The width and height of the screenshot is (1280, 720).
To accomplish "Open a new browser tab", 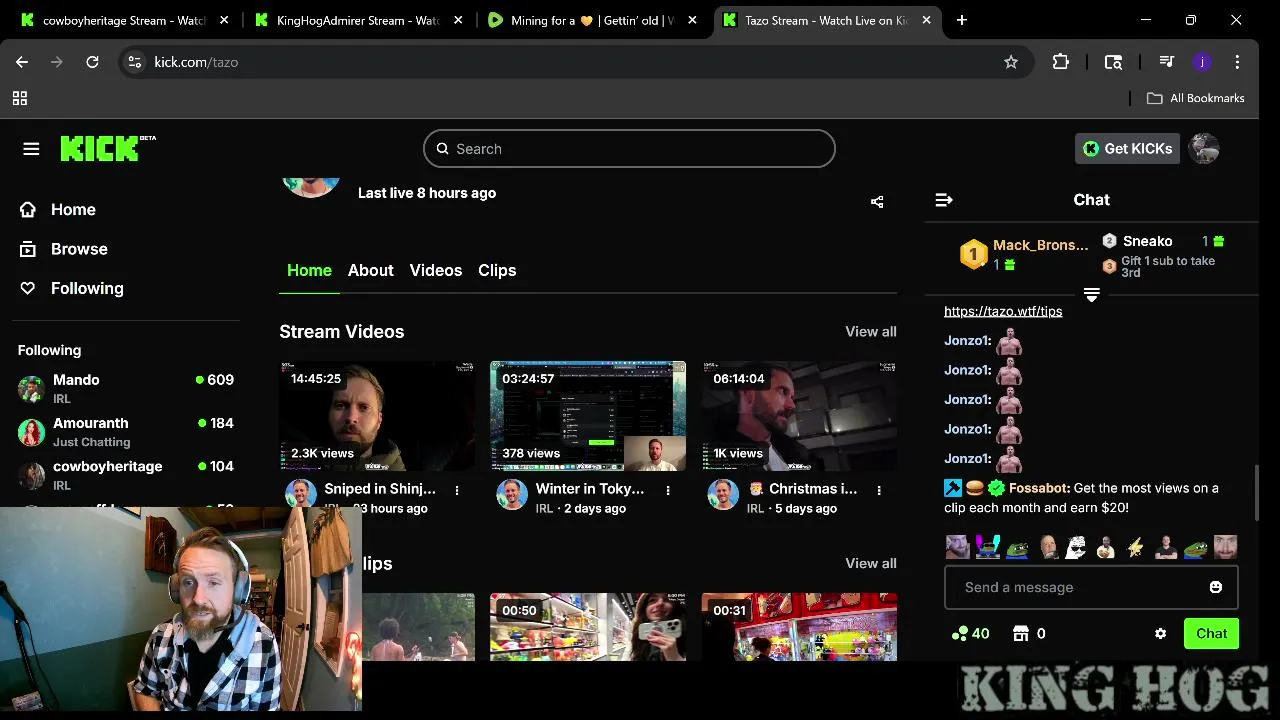I will pyautogui.click(x=962, y=20).
